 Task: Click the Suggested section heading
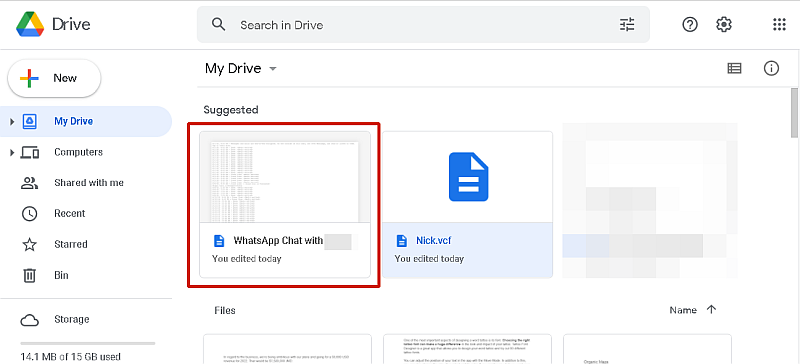tap(231, 110)
